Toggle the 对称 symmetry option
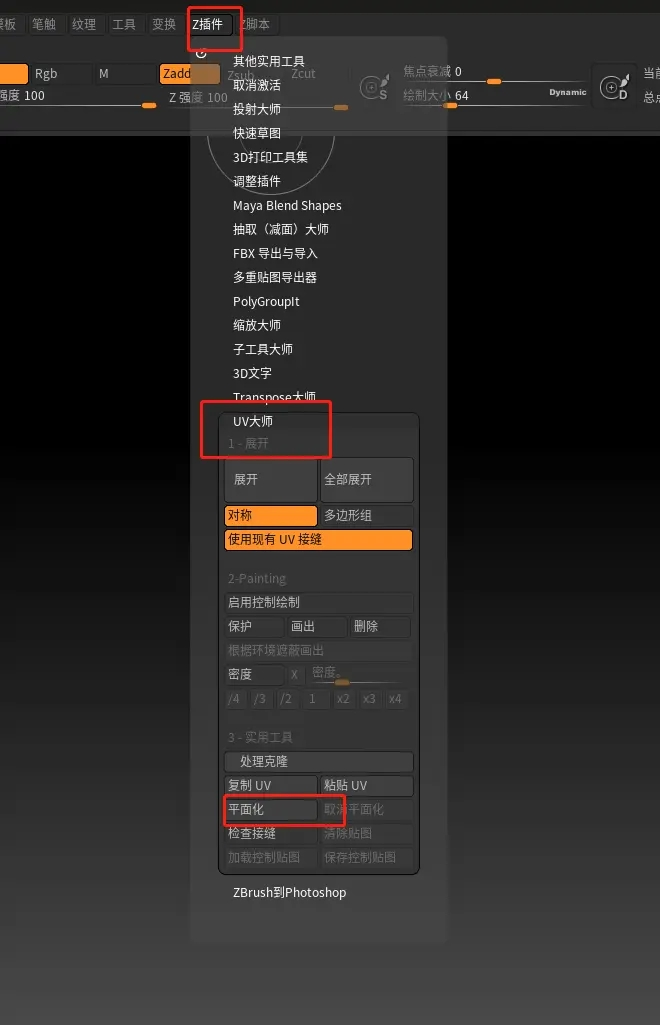The image size is (660, 1025). click(x=271, y=516)
